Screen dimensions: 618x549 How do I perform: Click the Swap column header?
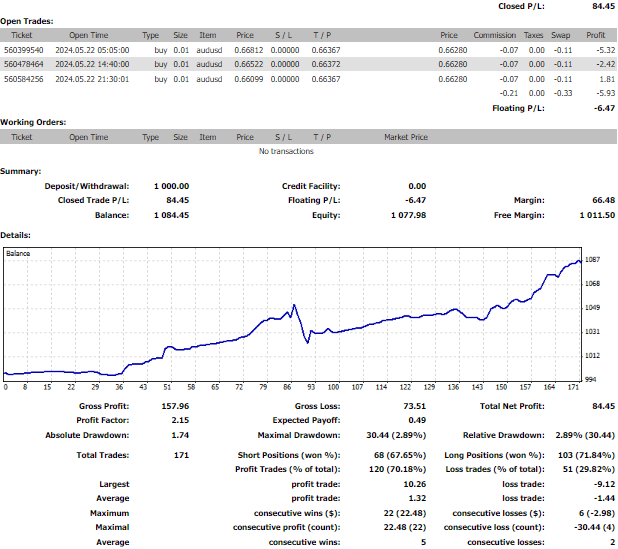pyautogui.click(x=560, y=35)
